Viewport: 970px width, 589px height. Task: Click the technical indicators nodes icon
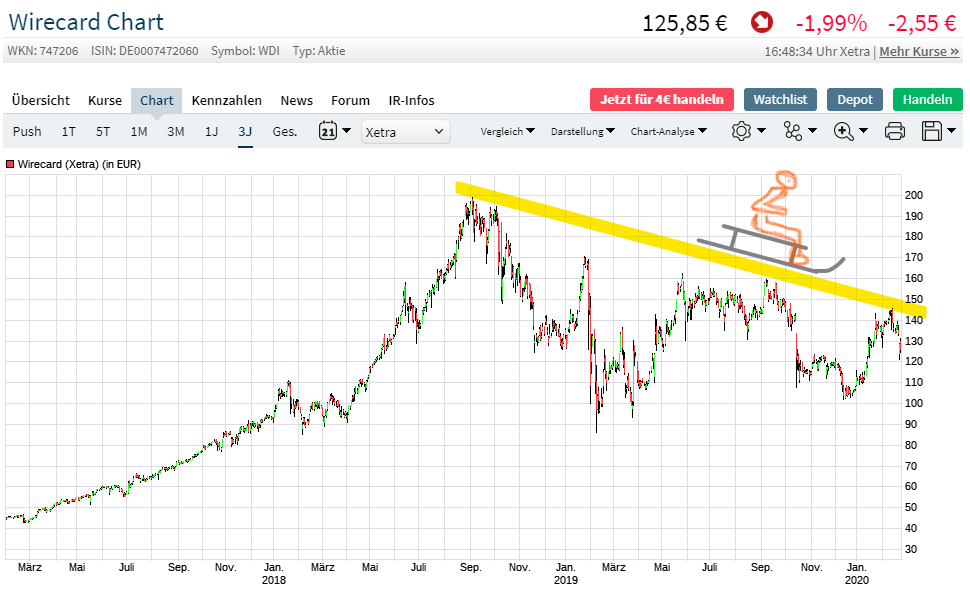pos(793,130)
